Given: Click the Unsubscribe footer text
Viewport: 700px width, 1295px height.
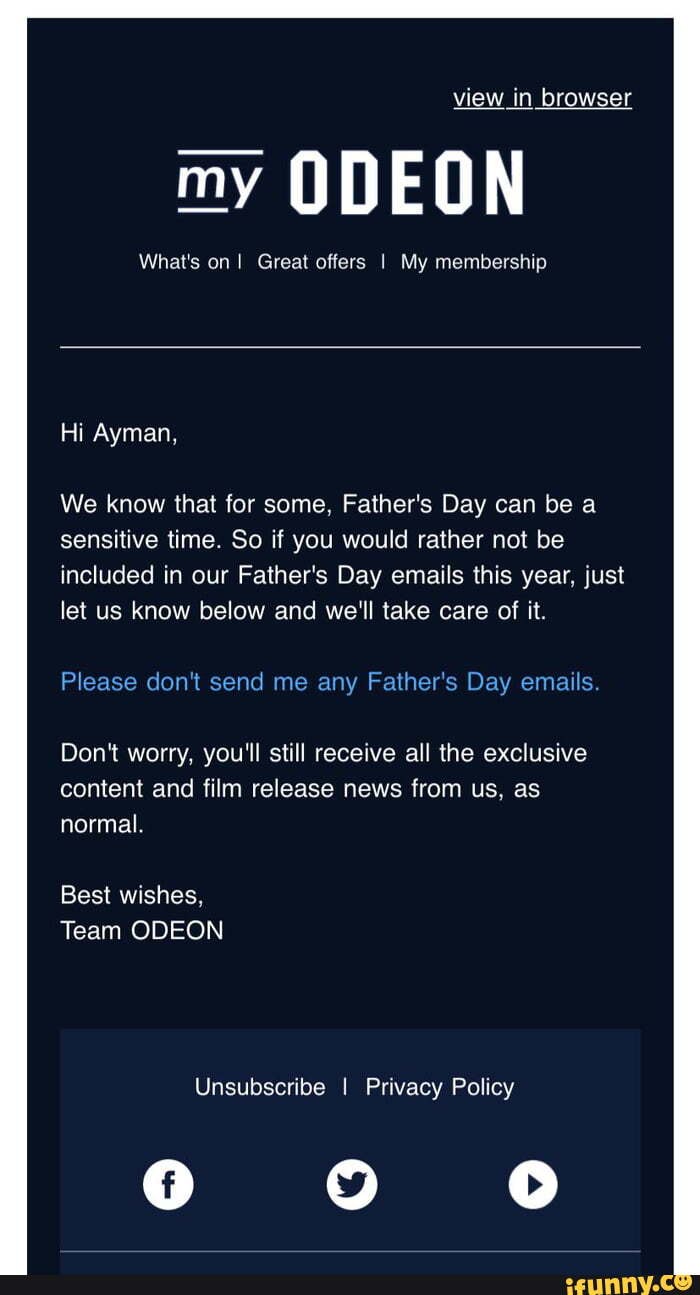Looking at the screenshot, I should (x=260, y=1087).
